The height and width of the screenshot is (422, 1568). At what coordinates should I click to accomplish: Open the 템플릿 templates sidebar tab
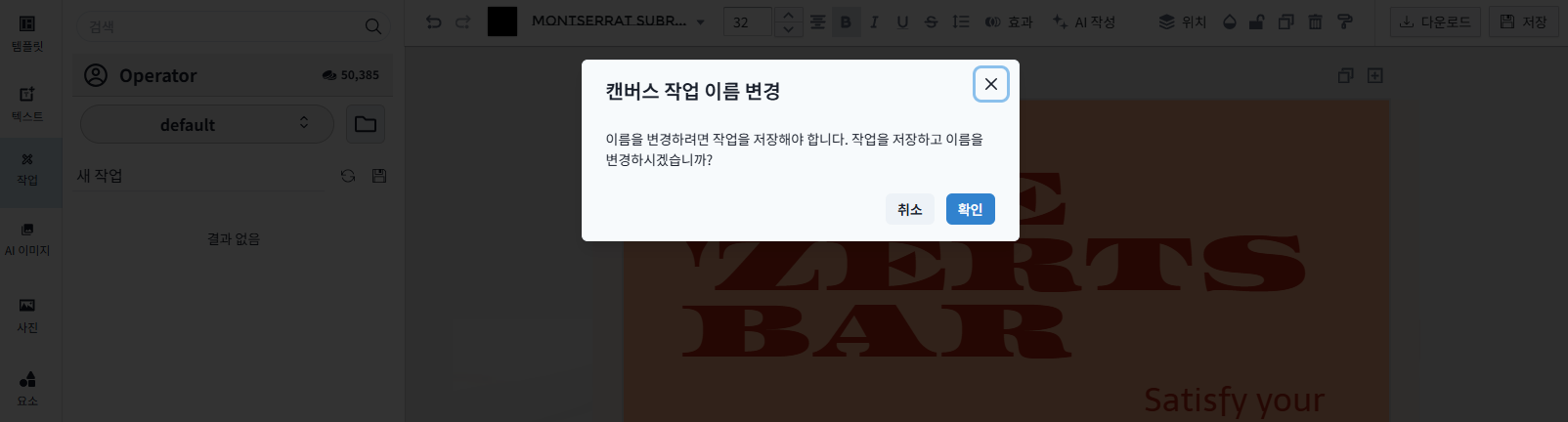[27, 33]
